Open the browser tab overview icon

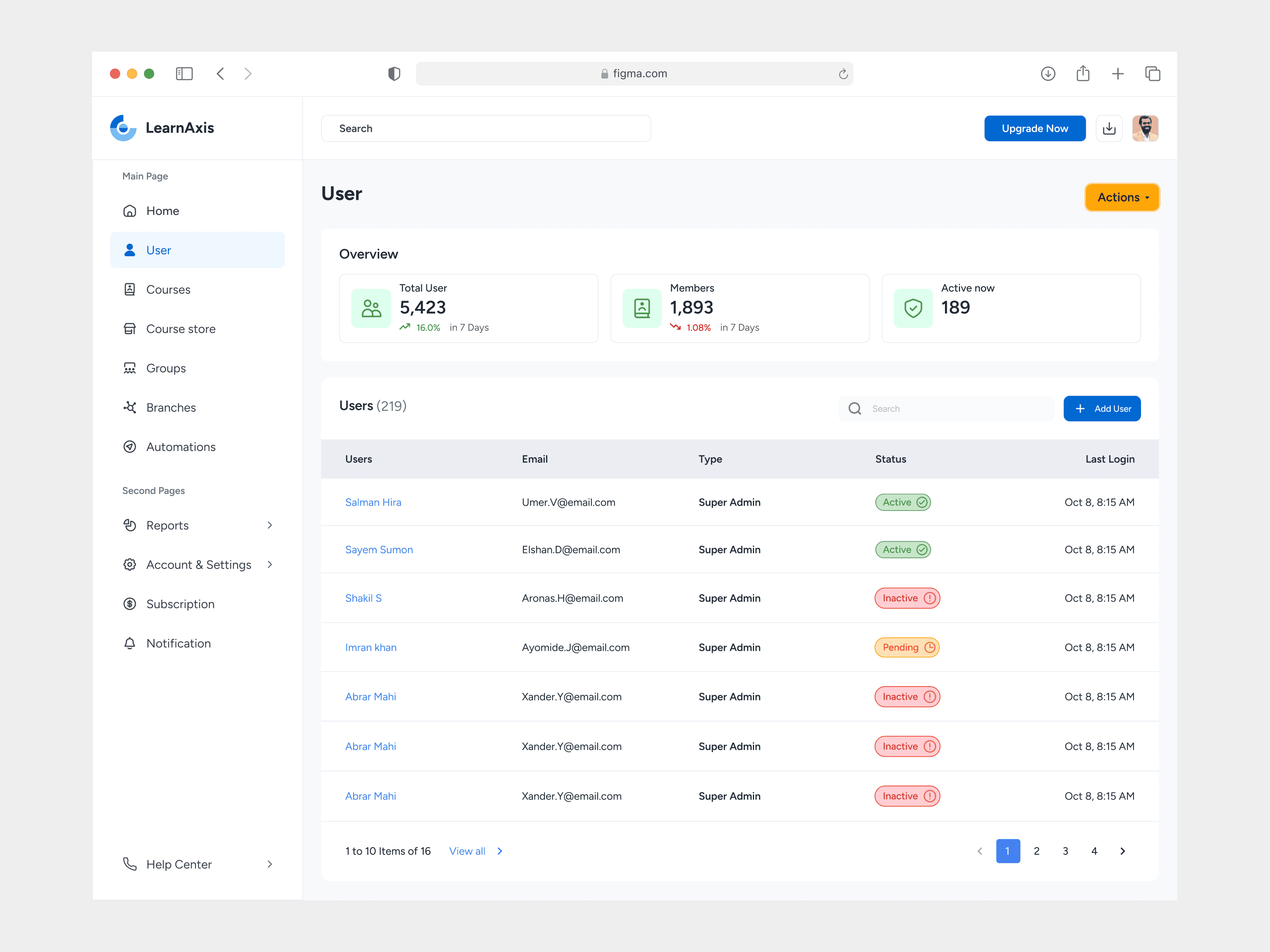(x=1152, y=73)
